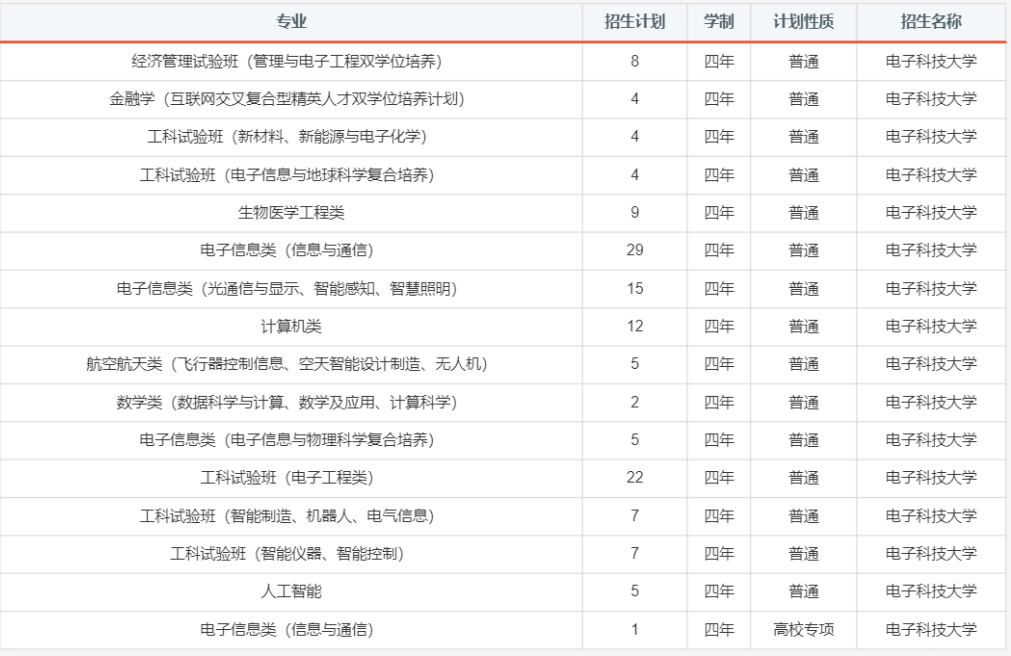Viewport: 1011px width, 656px height.
Task: Select 四年 in the 人工智能 row
Action: (x=717, y=591)
